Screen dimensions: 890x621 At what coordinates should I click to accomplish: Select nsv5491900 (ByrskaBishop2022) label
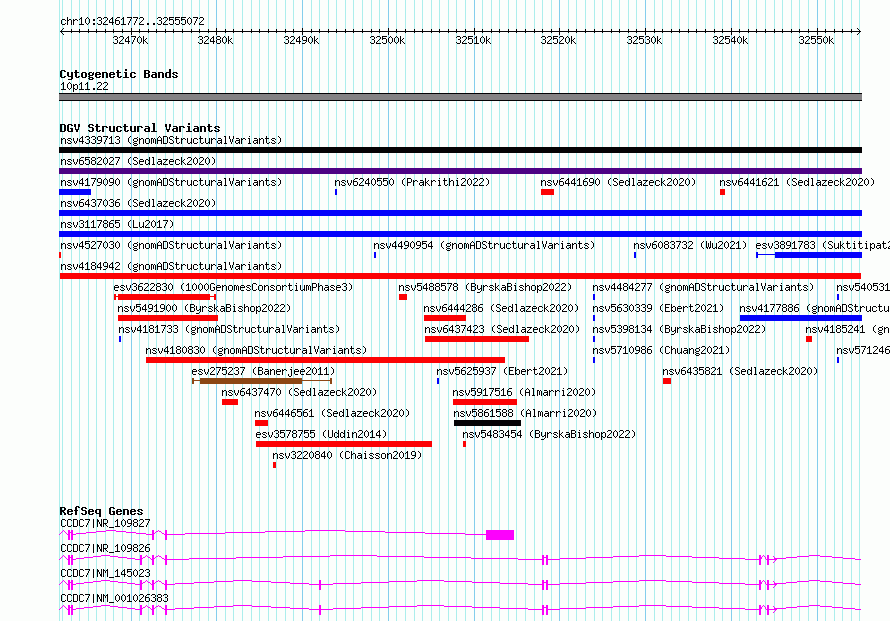point(204,308)
